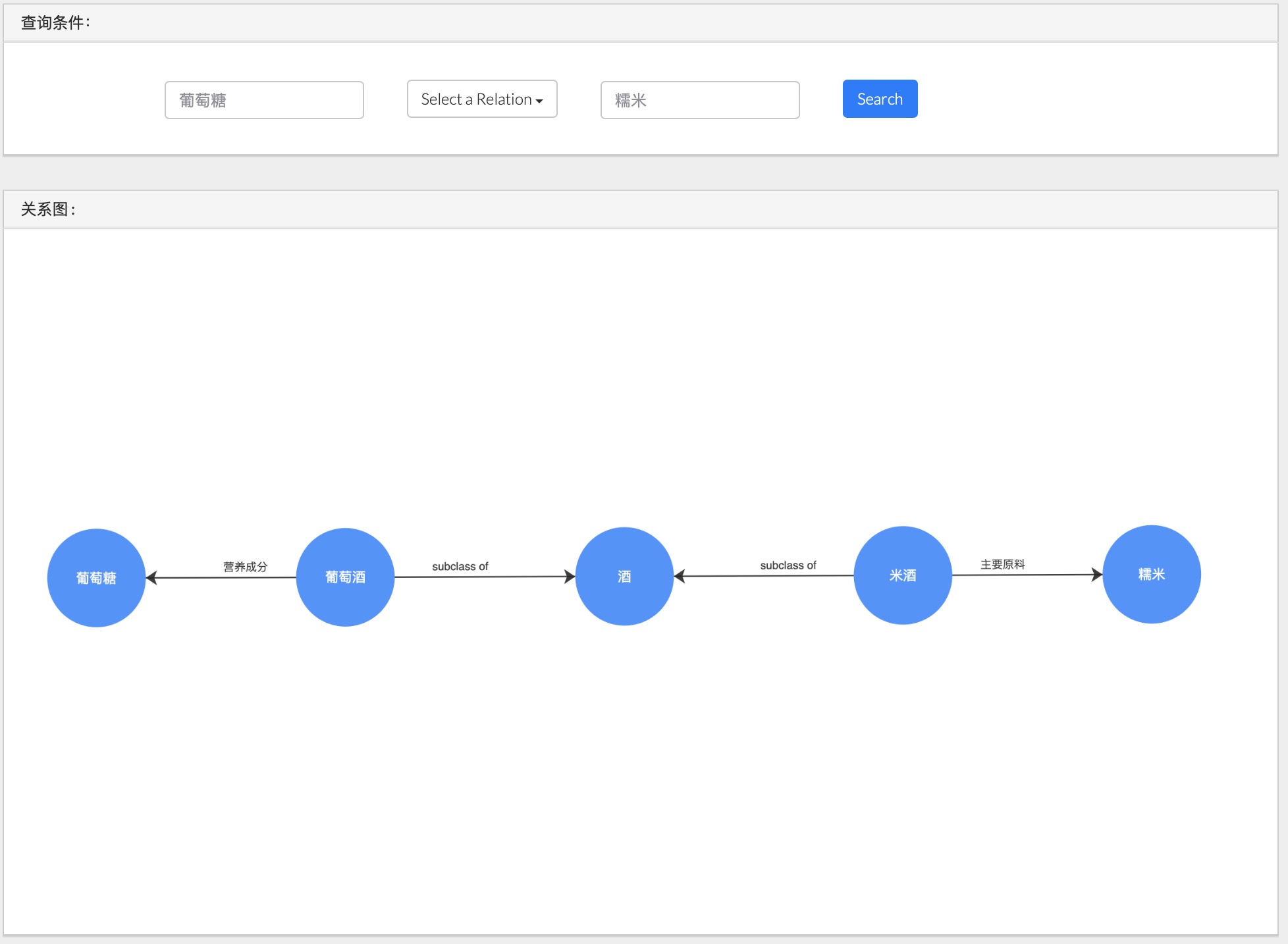
Task: Select the 酒 node in graph
Action: point(624,576)
